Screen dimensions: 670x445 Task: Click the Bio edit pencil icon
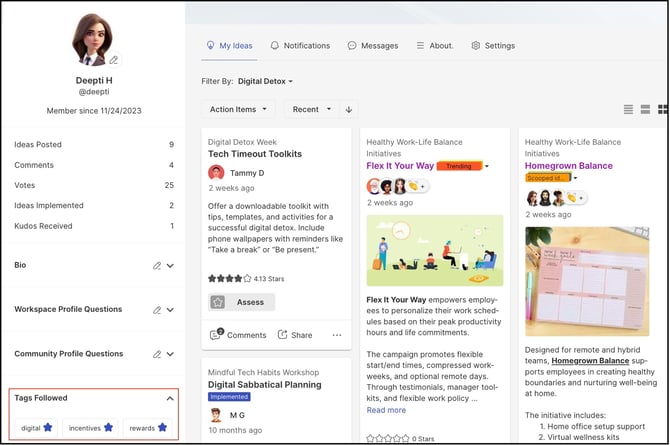(x=157, y=266)
